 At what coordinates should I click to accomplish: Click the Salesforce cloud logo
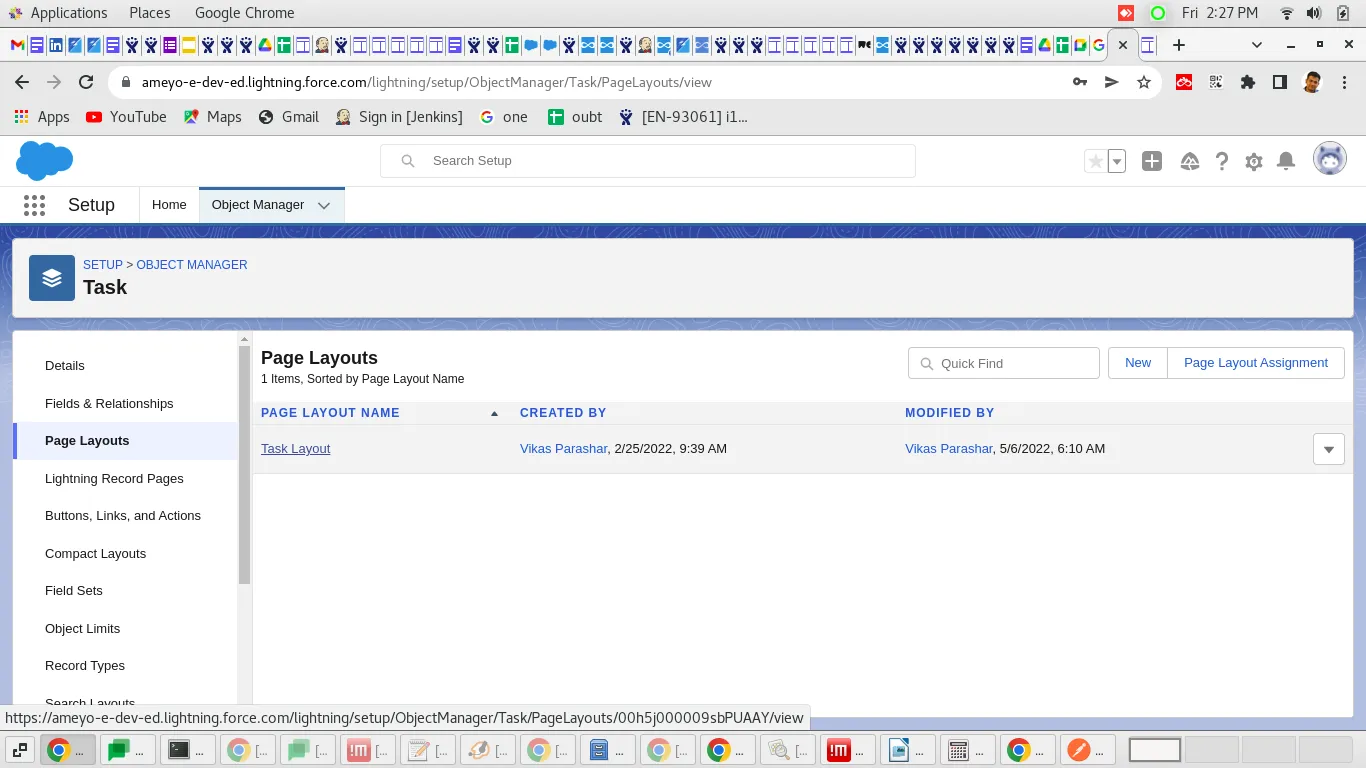(45, 160)
